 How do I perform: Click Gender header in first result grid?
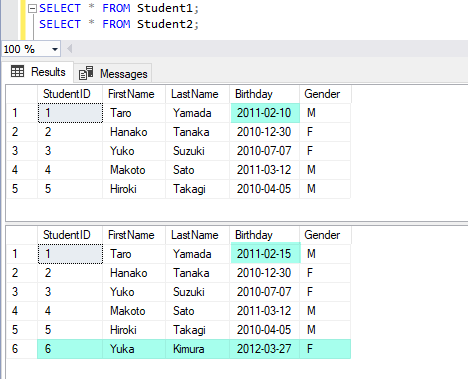(x=325, y=94)
